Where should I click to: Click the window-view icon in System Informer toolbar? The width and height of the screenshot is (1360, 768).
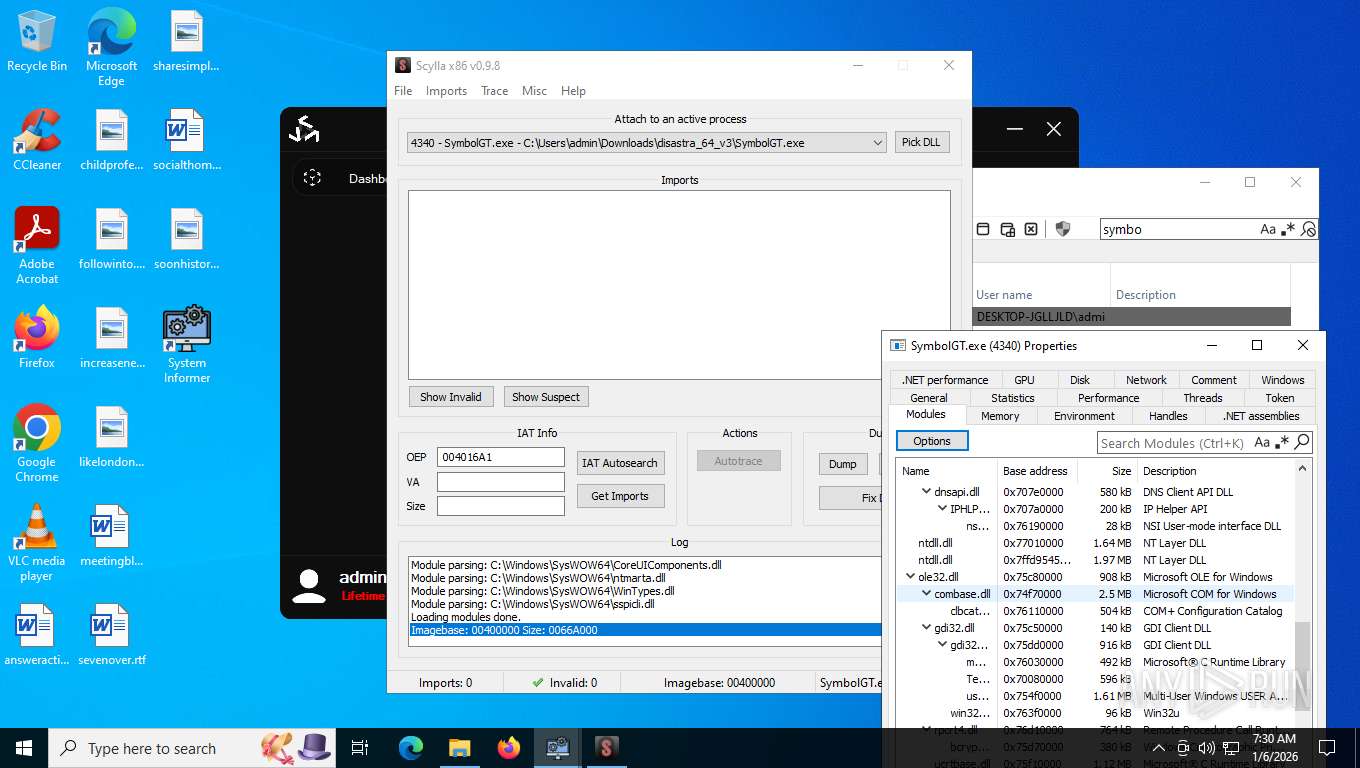click(x=983, y=229)
